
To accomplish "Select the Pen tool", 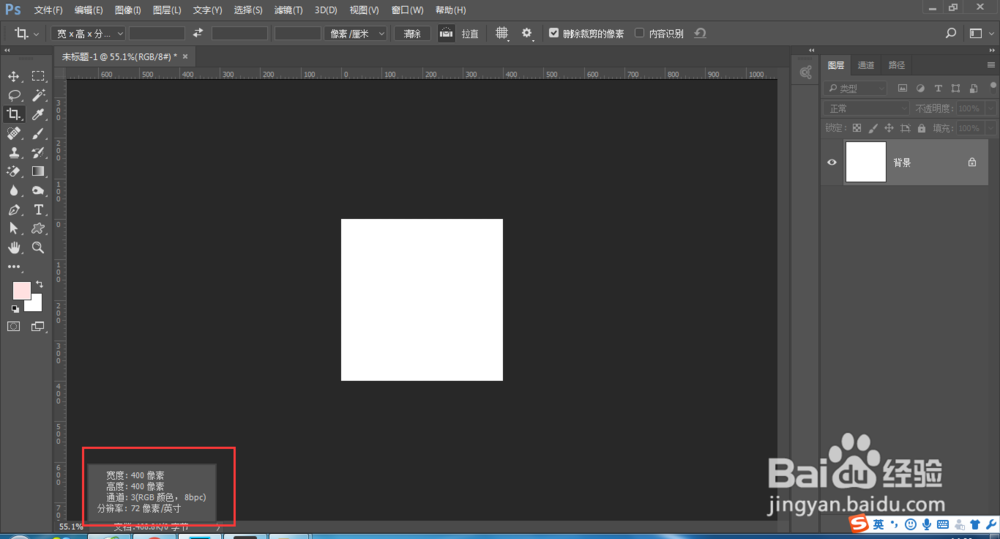I will (13, 210).
